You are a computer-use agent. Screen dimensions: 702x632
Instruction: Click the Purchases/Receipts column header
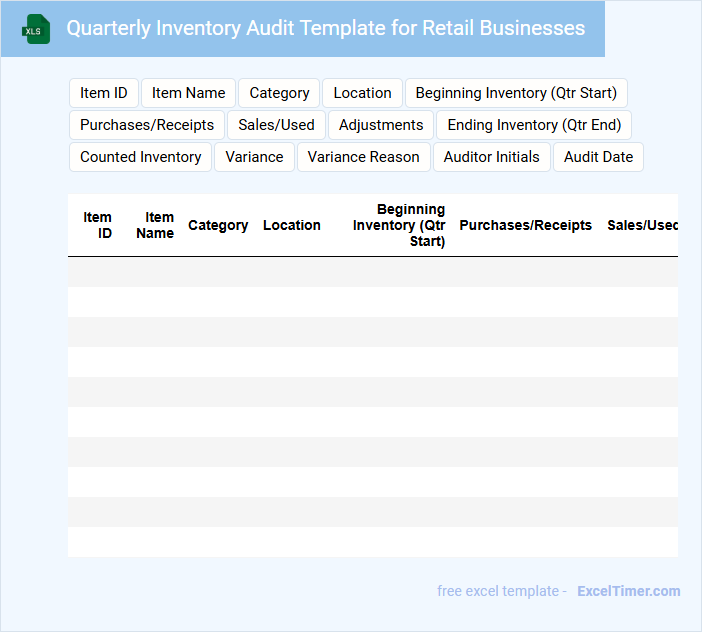[525, 225]
